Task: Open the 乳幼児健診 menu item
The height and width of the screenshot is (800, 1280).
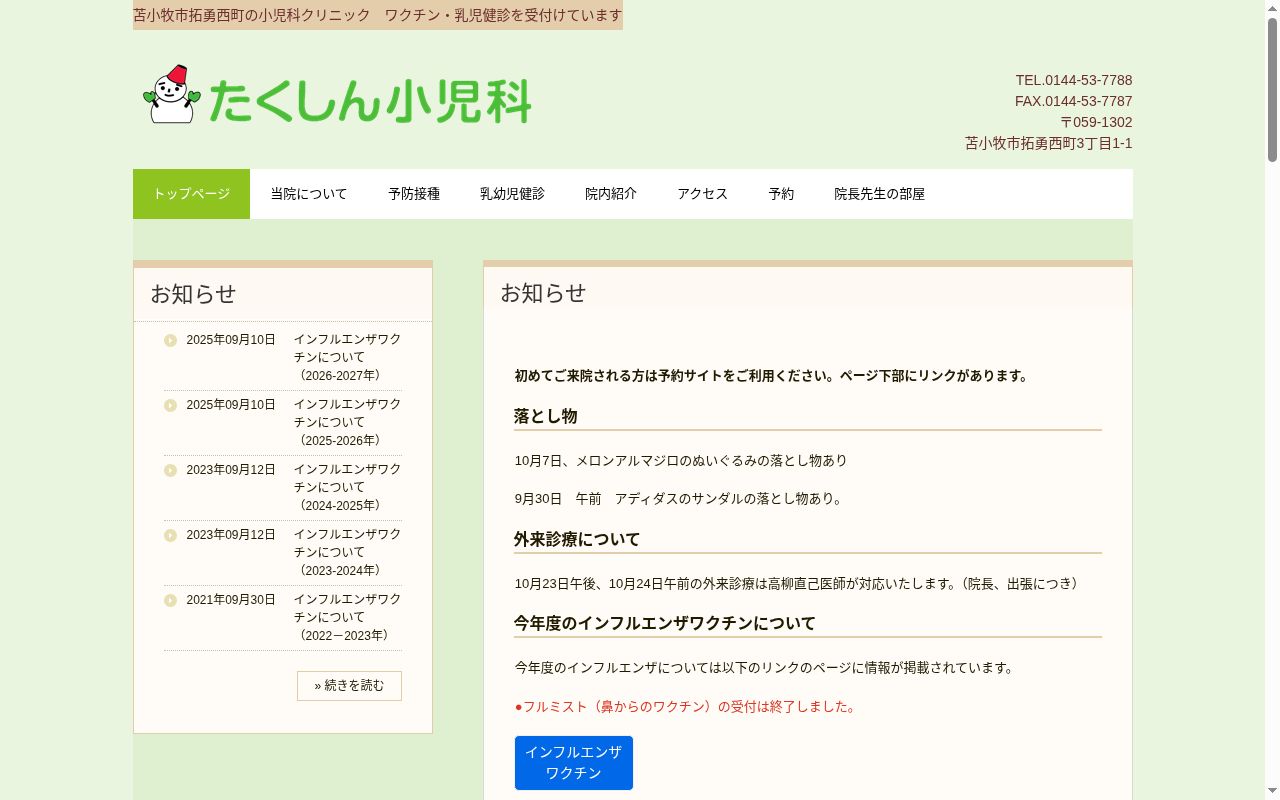Action: [x=512, y=194]
